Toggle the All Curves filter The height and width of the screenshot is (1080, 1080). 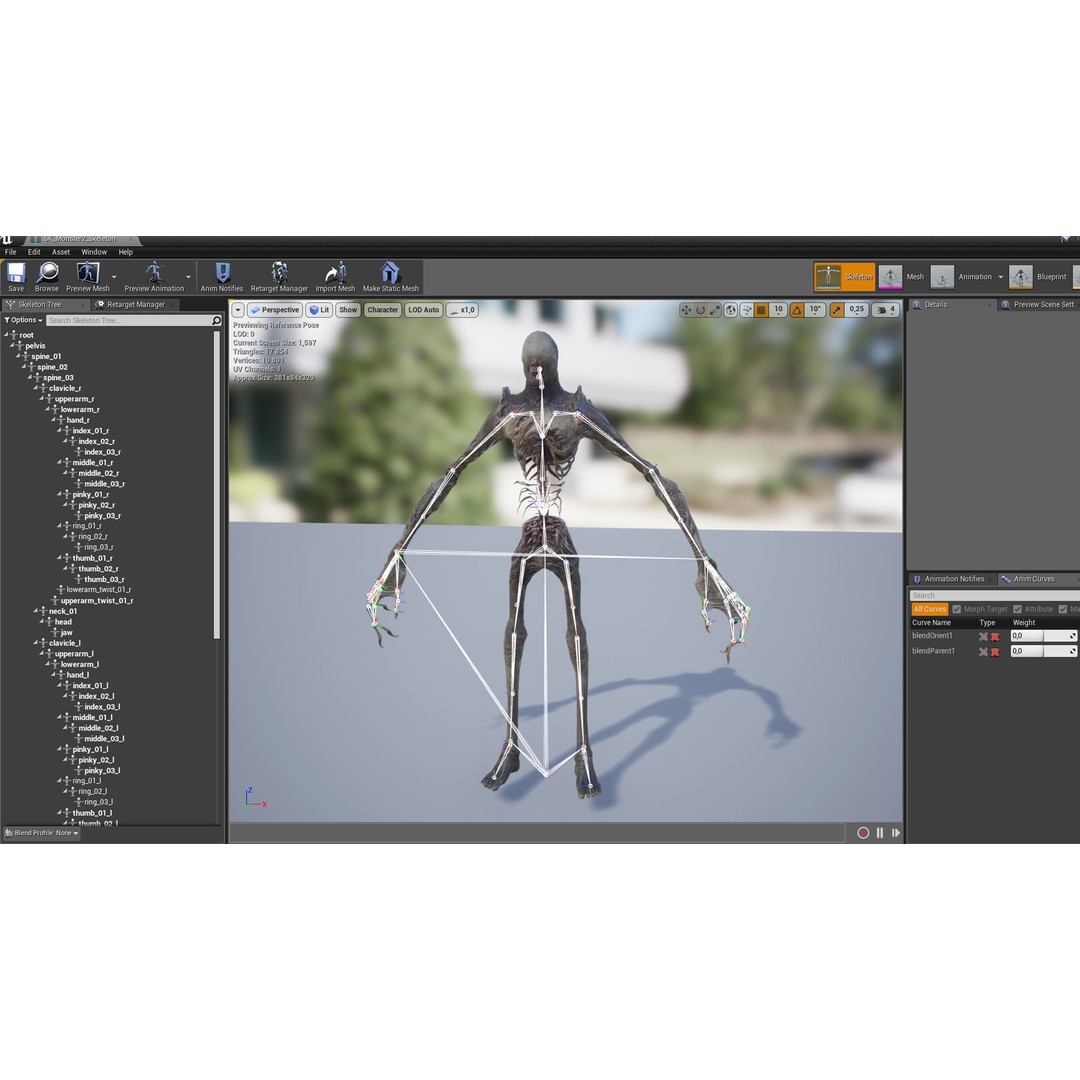[930, 609]
